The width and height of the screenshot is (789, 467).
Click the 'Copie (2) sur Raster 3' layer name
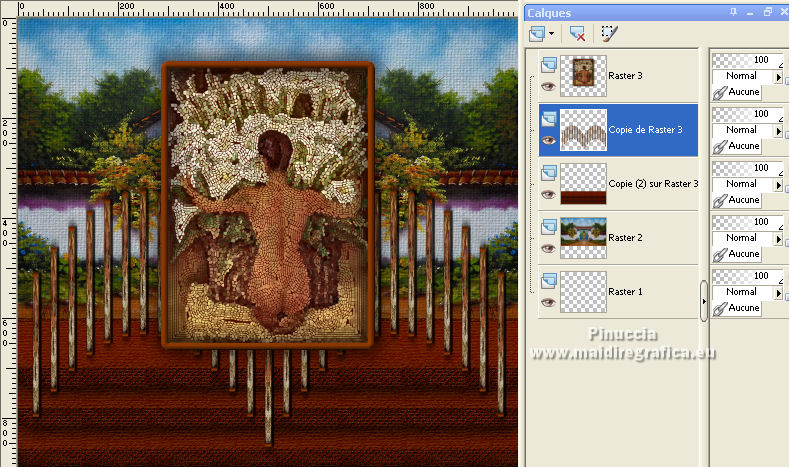tap(653, 184)
